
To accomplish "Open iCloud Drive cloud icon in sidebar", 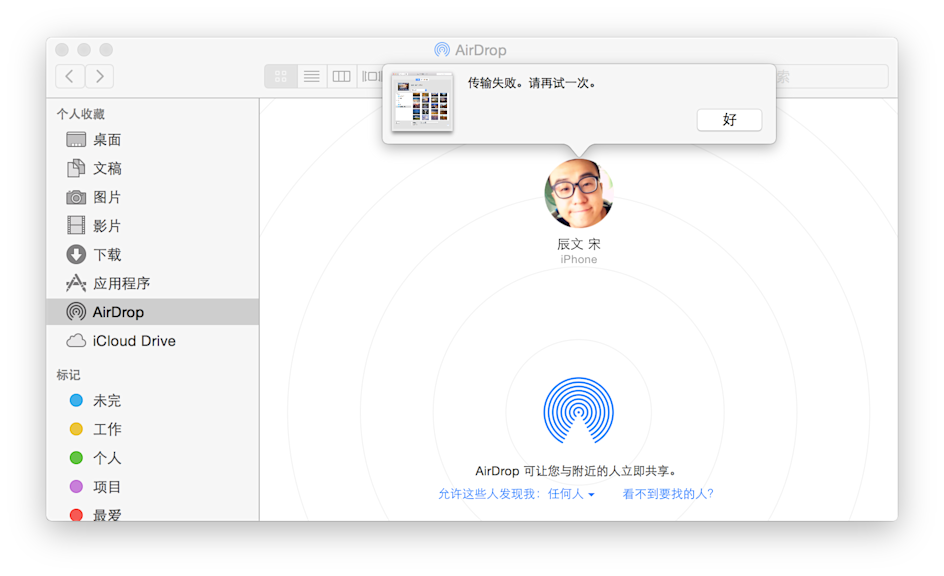I will point(76,341).
